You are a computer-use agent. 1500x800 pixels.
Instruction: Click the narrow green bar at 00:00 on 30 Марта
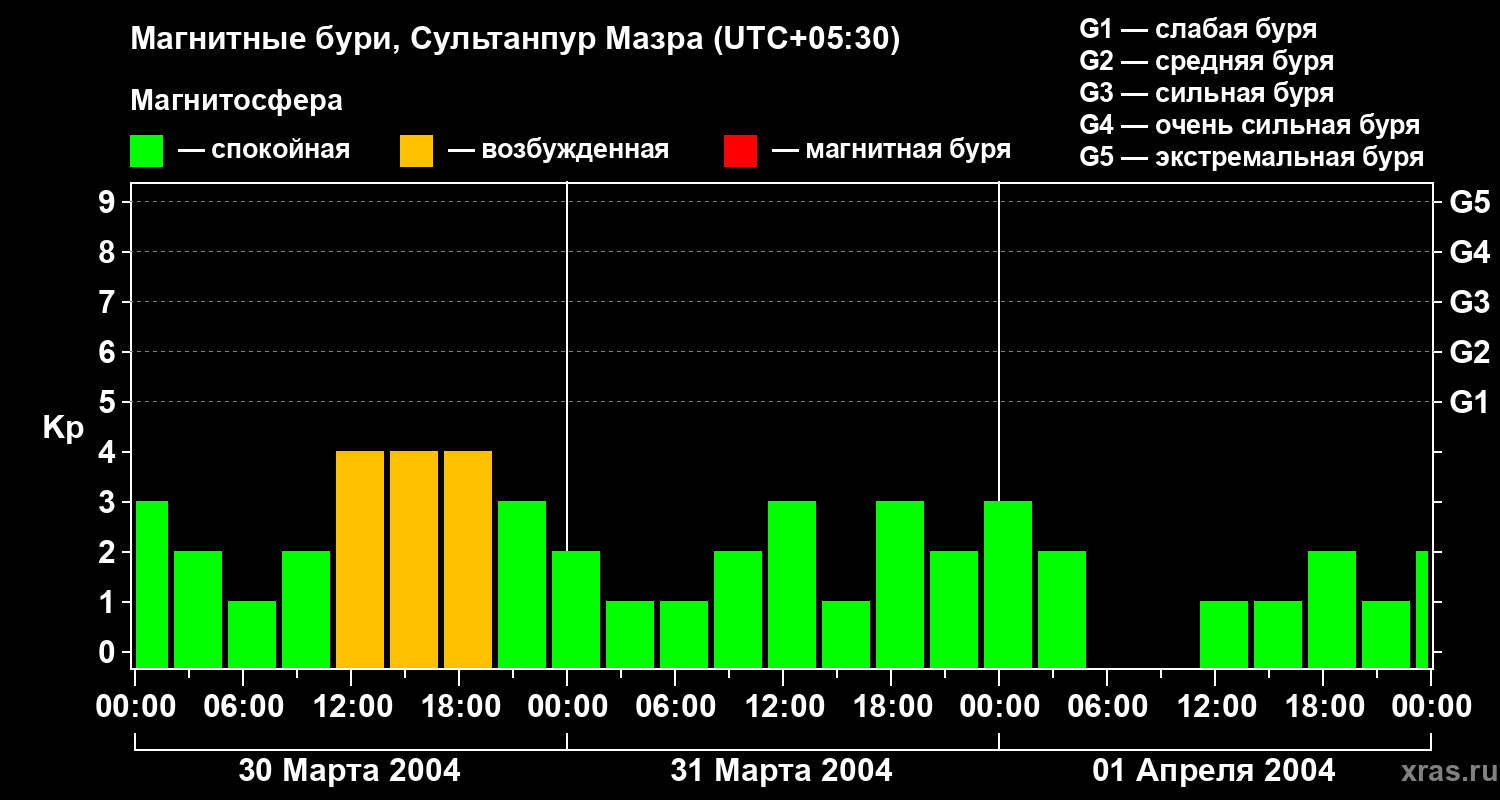152,585
